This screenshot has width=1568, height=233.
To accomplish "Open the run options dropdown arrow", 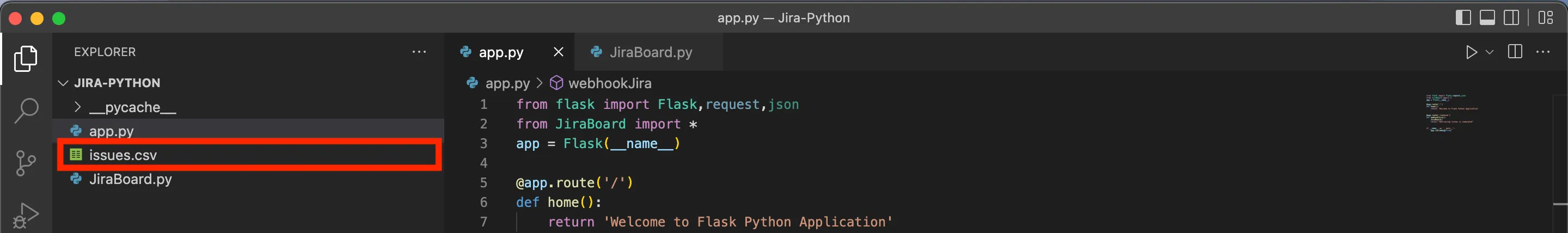I will (1490, 52).
